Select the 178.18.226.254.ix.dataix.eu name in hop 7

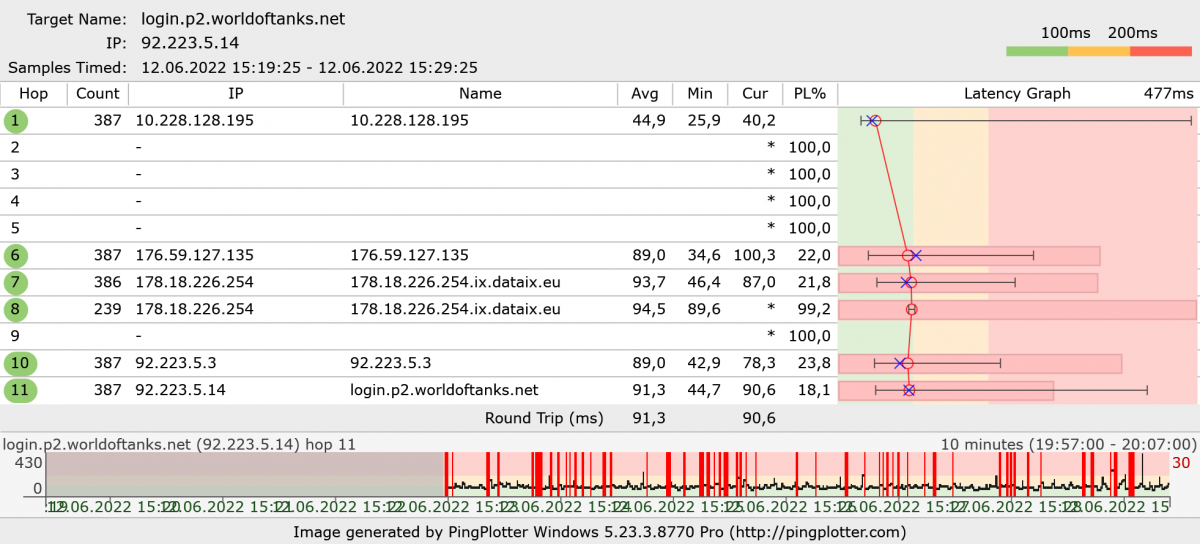click(x=455, y=283)
